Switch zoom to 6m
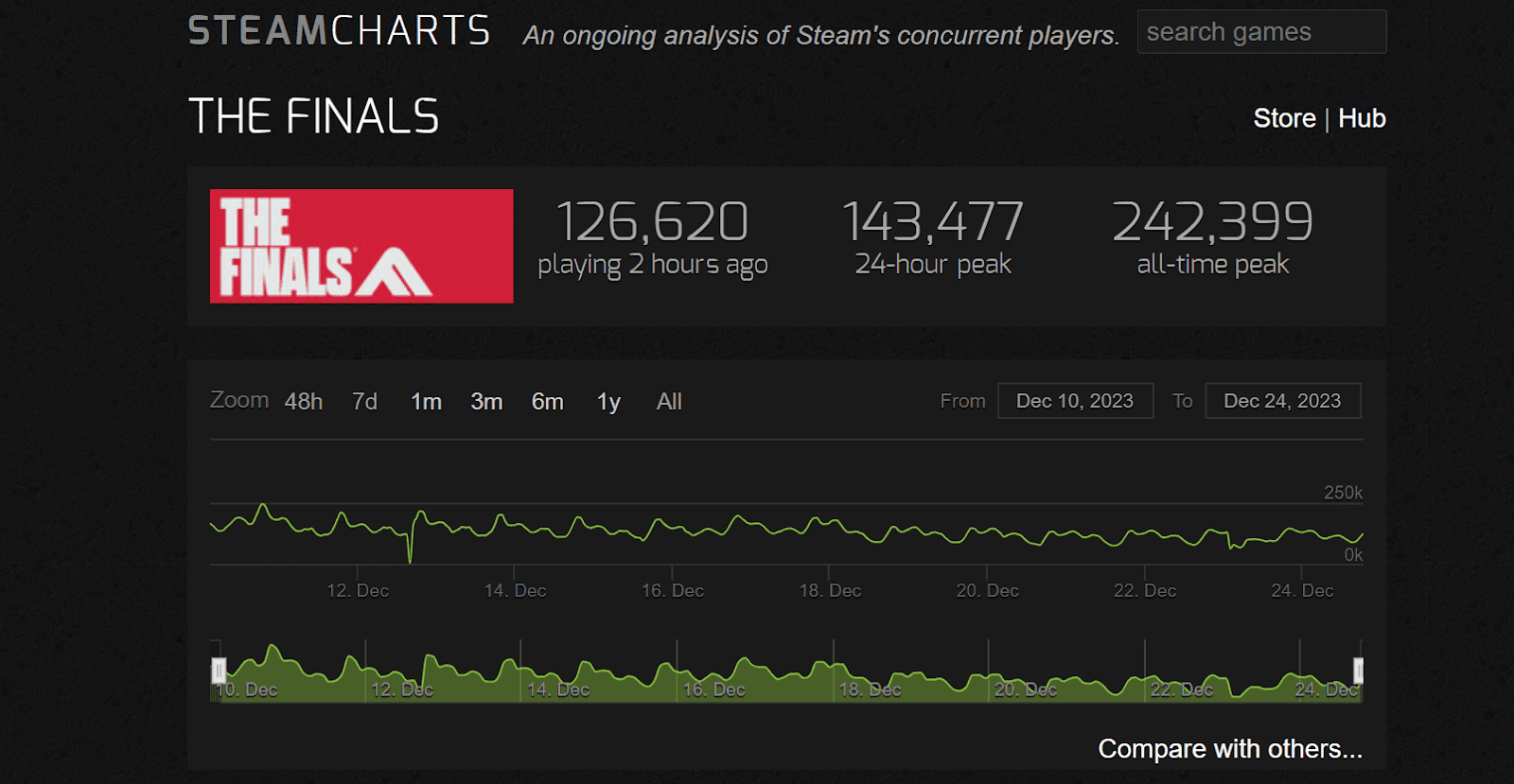 [547, 402]
